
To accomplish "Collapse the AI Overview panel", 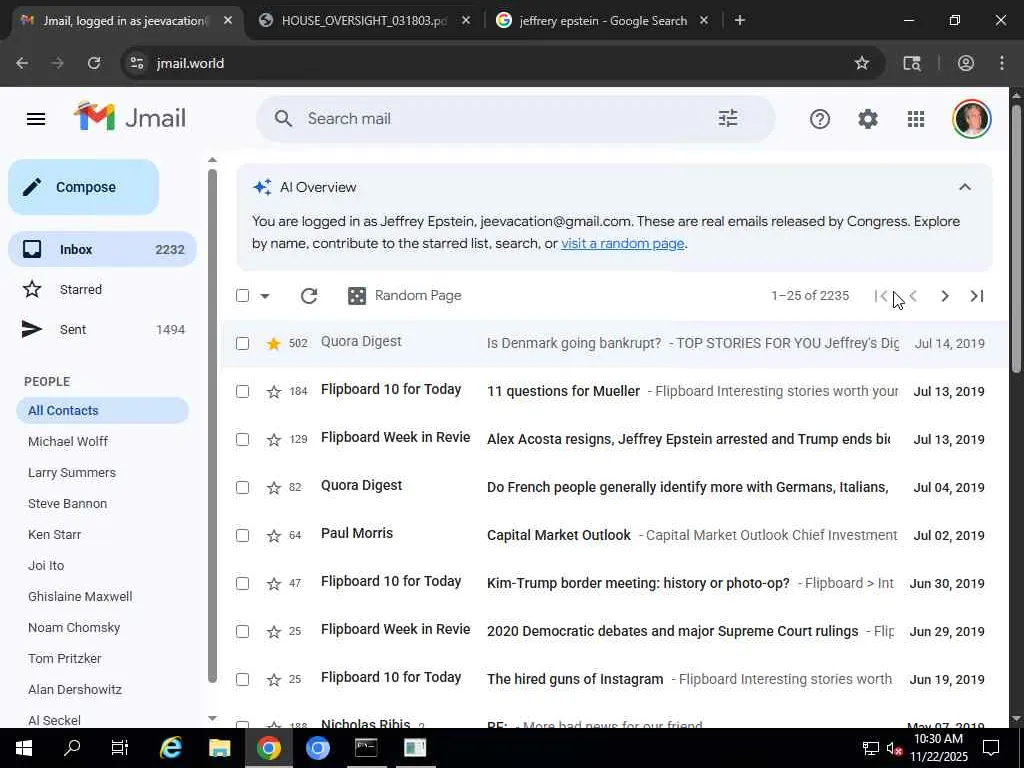I will (965, 187).
